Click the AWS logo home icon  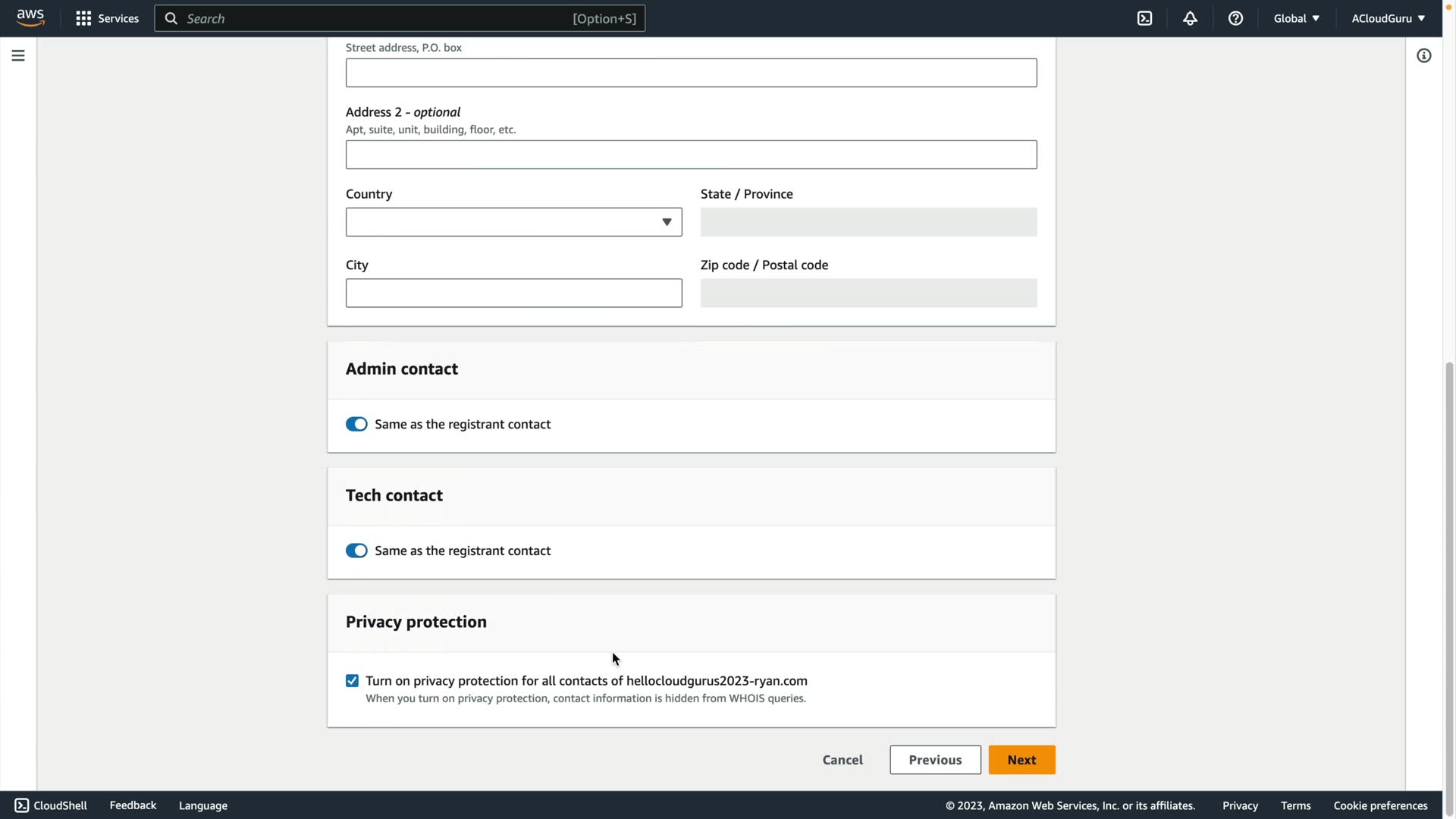coord(30,17)
